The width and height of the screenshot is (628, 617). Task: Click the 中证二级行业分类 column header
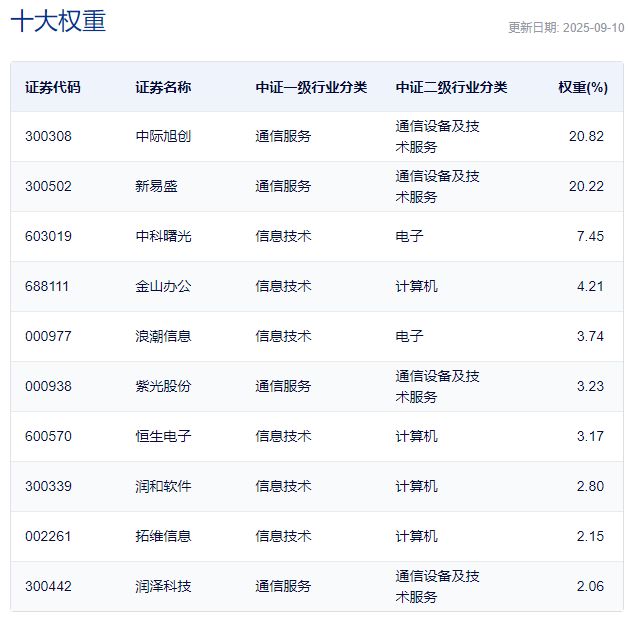[451, 87]
